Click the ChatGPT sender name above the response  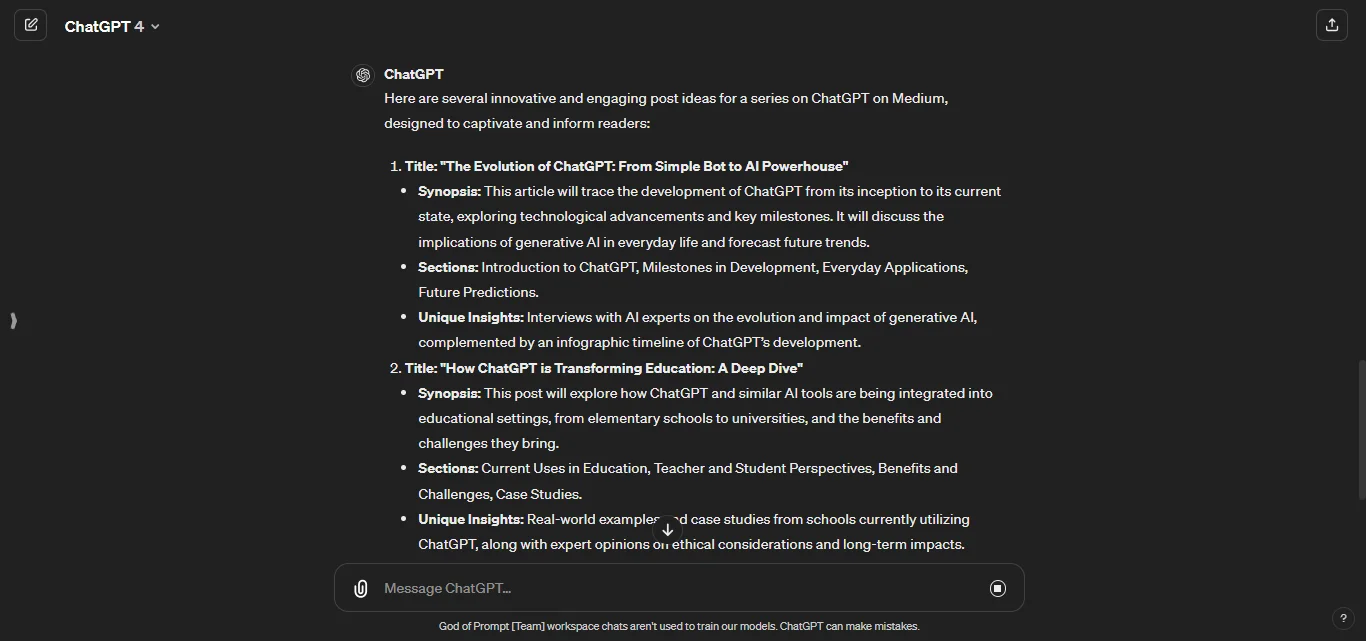413,74
